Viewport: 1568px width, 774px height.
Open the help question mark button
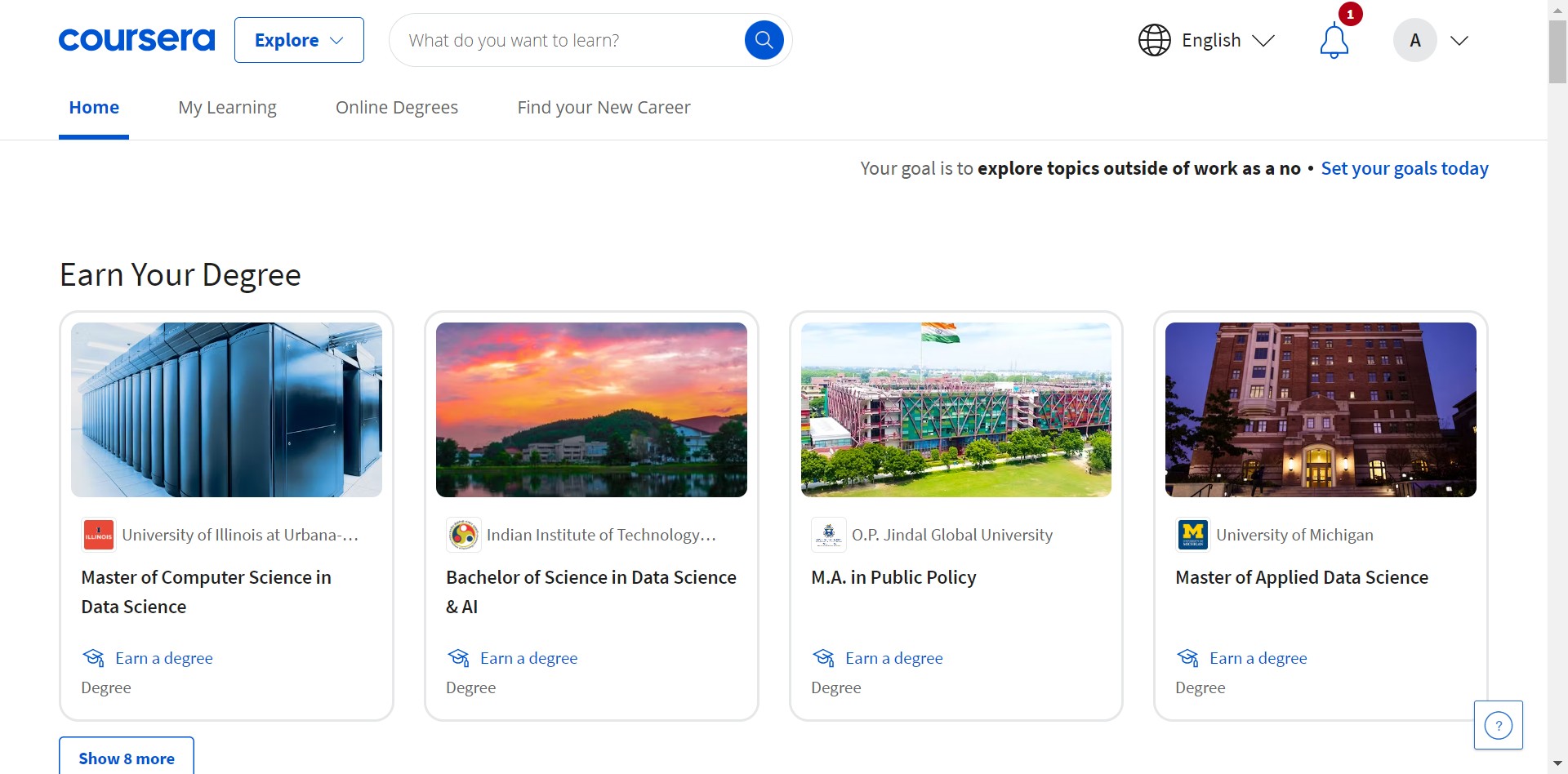(1498, 725)
